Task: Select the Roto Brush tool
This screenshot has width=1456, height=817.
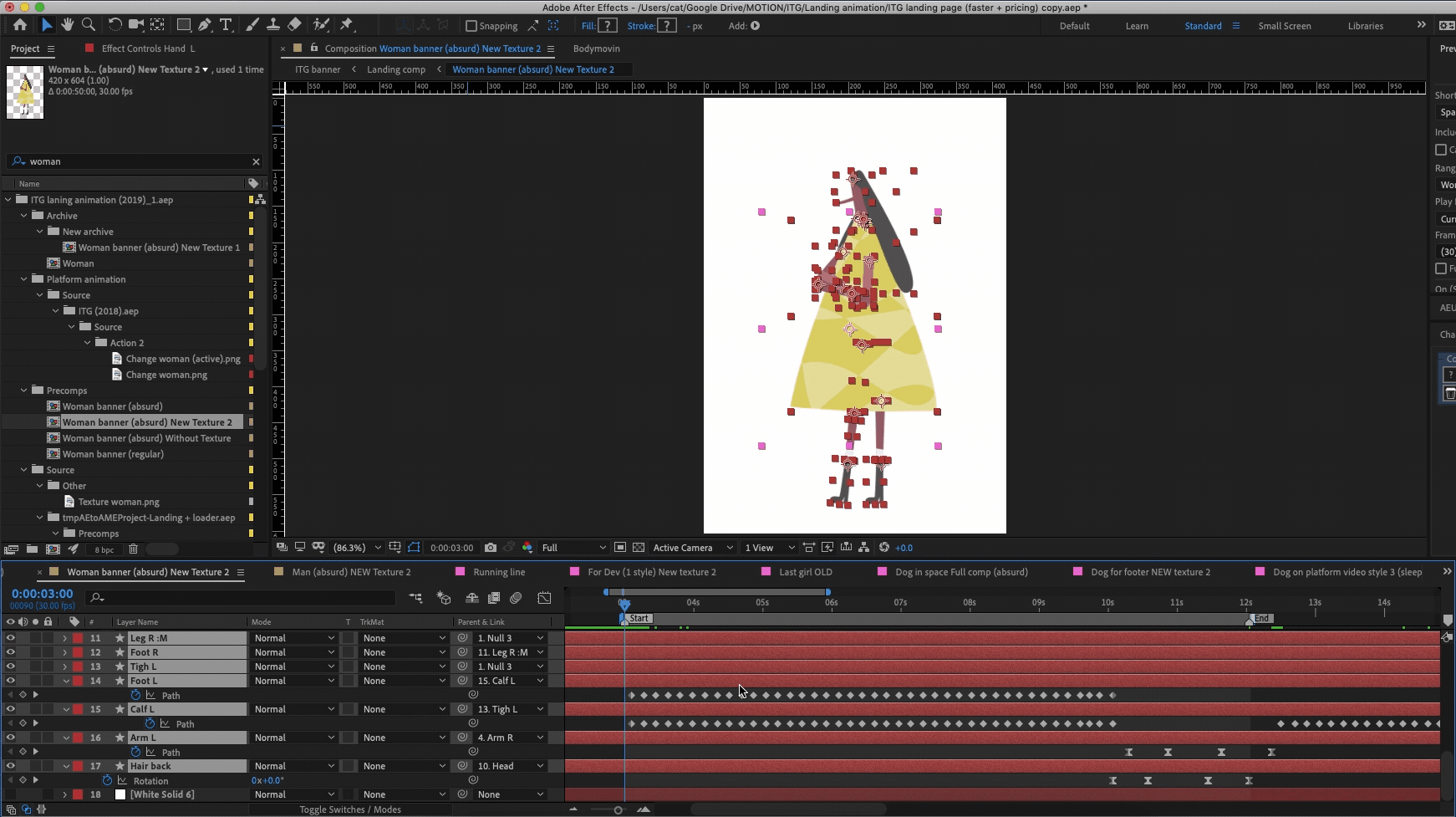Action: [x=321, y=25]
